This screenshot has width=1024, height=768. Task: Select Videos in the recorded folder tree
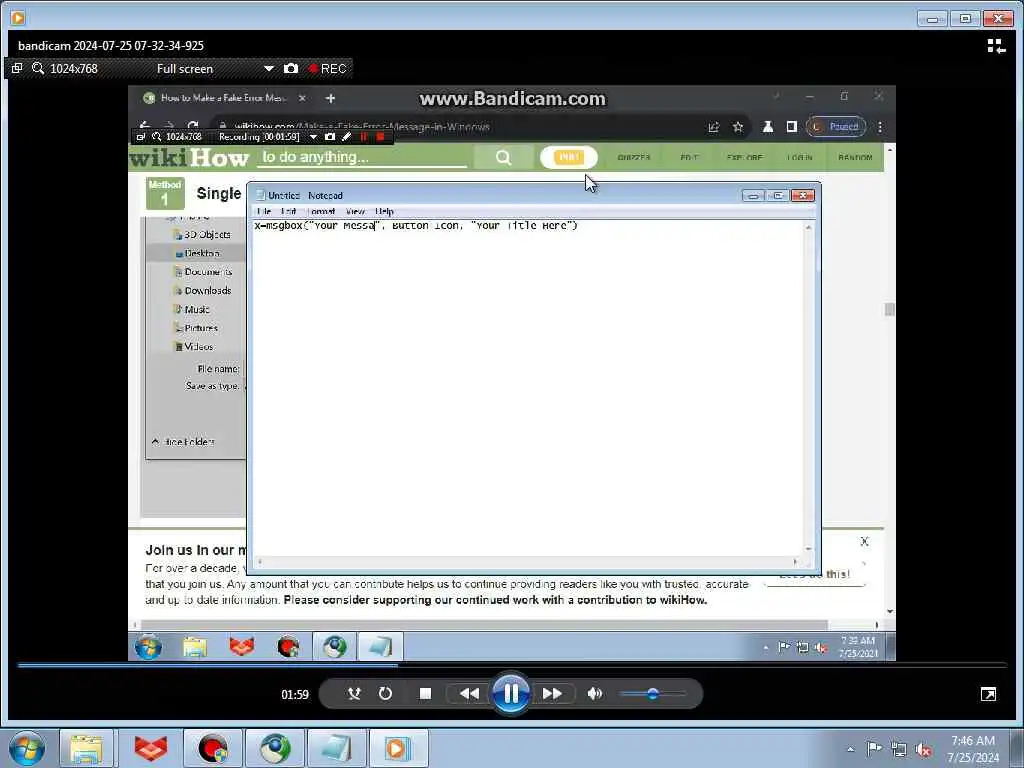[x=193, y=347]
